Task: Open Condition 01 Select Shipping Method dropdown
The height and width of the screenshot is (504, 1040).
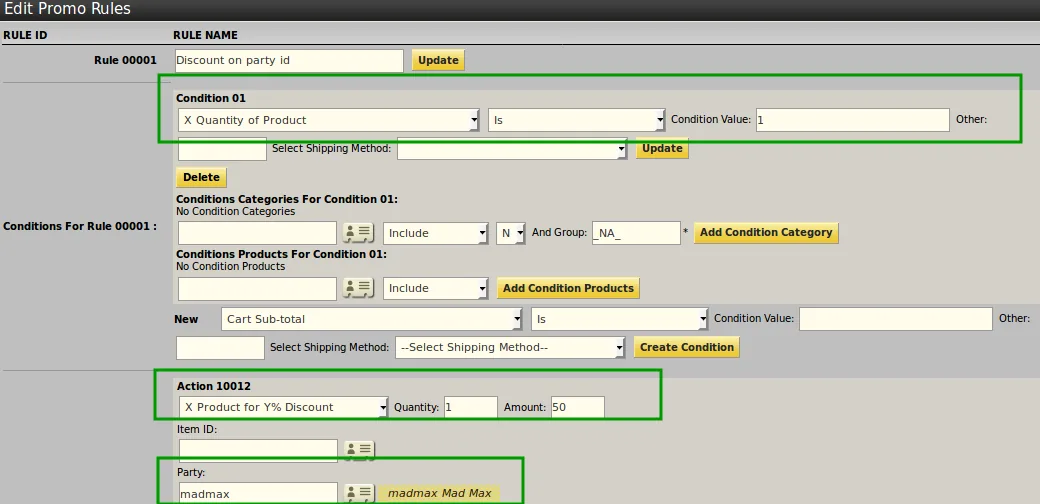Action: (x=511, y=149)
